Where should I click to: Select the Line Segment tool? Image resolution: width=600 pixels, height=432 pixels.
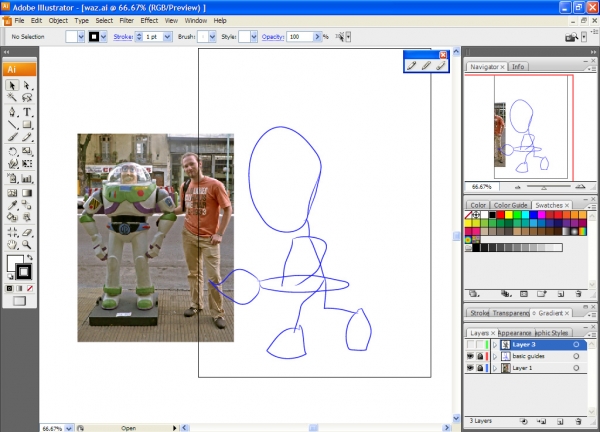pyautogui.click(x=12, y=124)
